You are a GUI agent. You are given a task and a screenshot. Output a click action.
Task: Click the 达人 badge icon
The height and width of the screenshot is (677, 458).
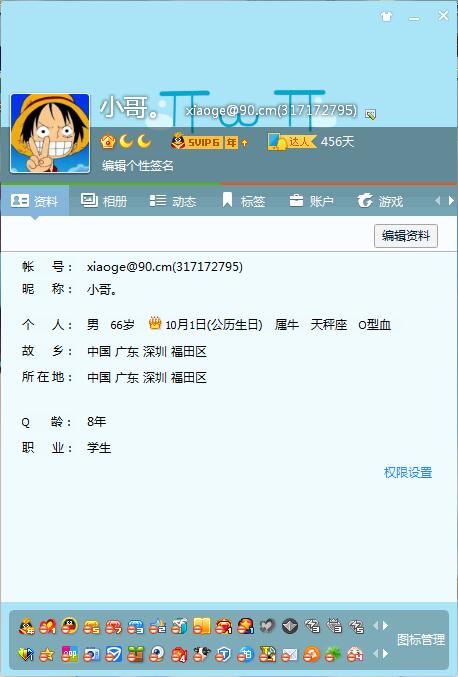coord(292,142)
